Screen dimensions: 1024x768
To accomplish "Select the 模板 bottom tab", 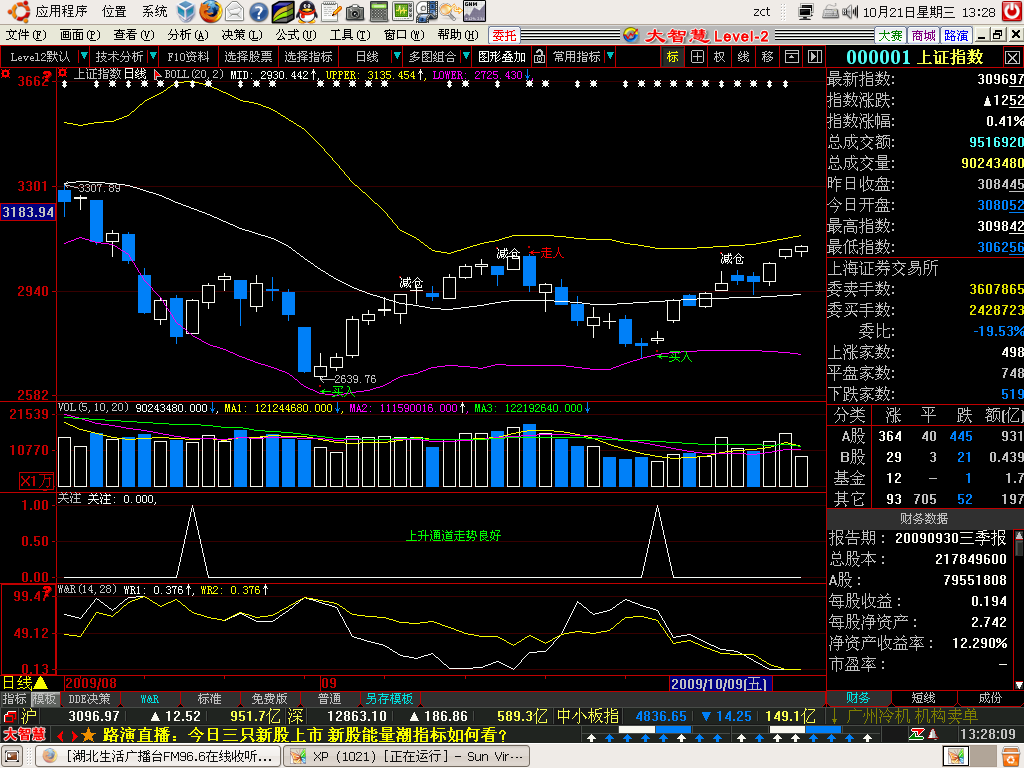I will point(44,699).
